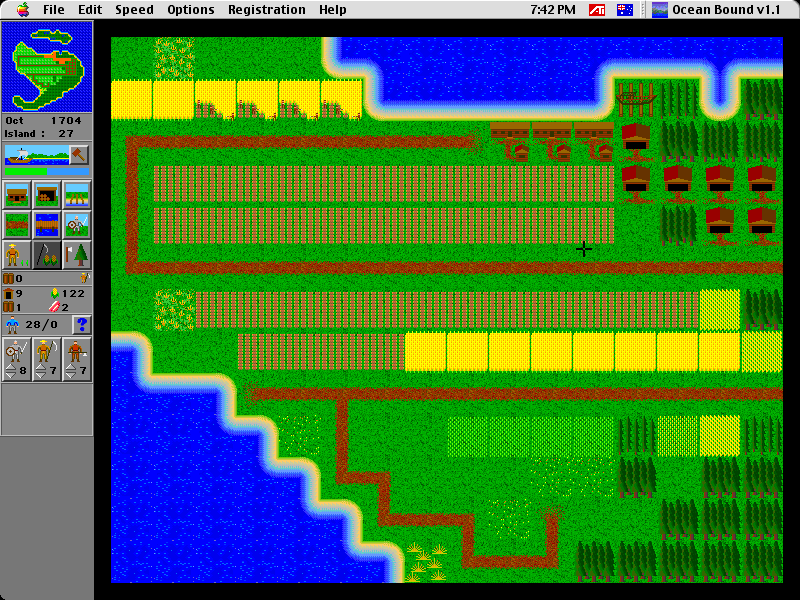Image resolution: width=800 pixels, height=600 pixels.
Task: Open the Options menu
Action: [x=191, y=10]
